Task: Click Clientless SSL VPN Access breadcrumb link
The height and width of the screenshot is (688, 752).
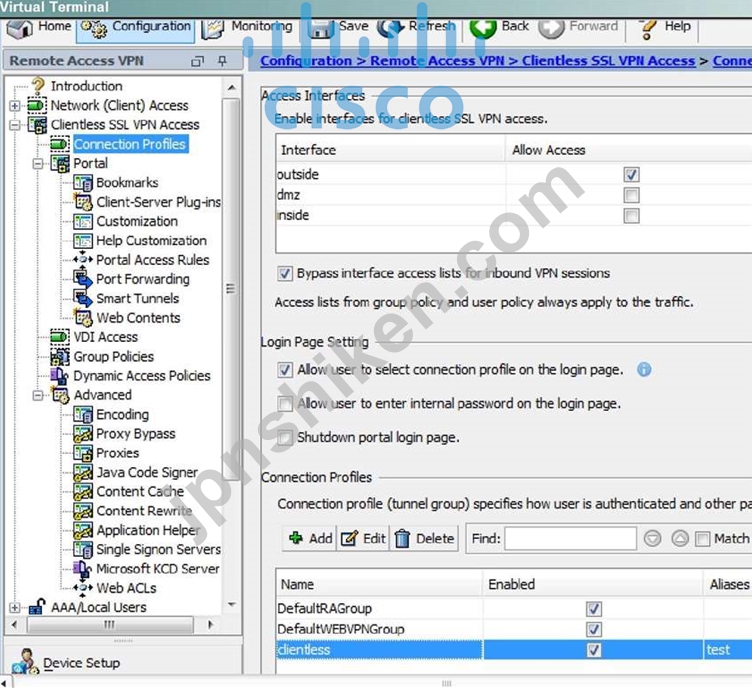Action: 609,61
